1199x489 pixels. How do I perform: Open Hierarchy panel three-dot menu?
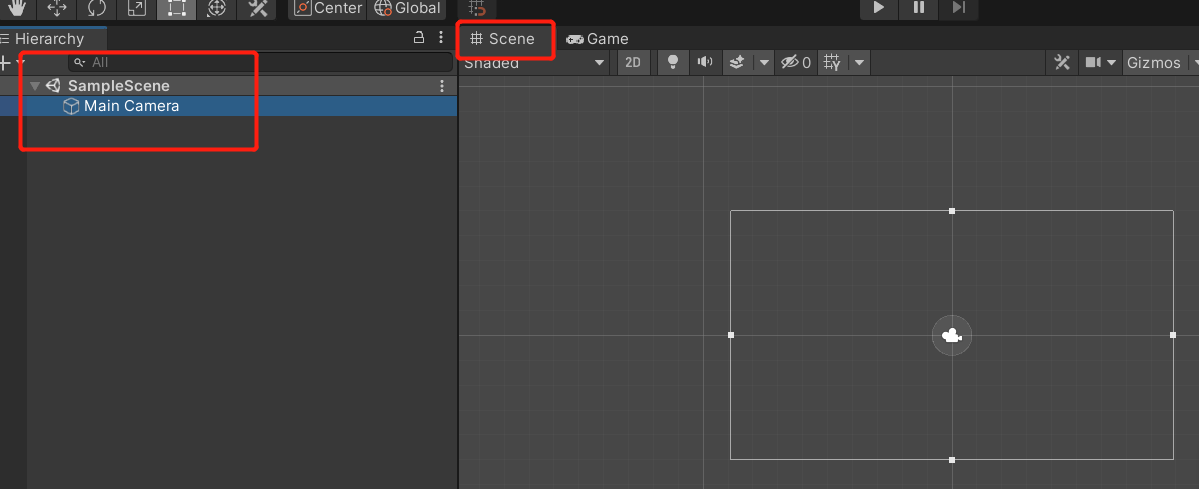pyautogui.click(x=441, y=37)
